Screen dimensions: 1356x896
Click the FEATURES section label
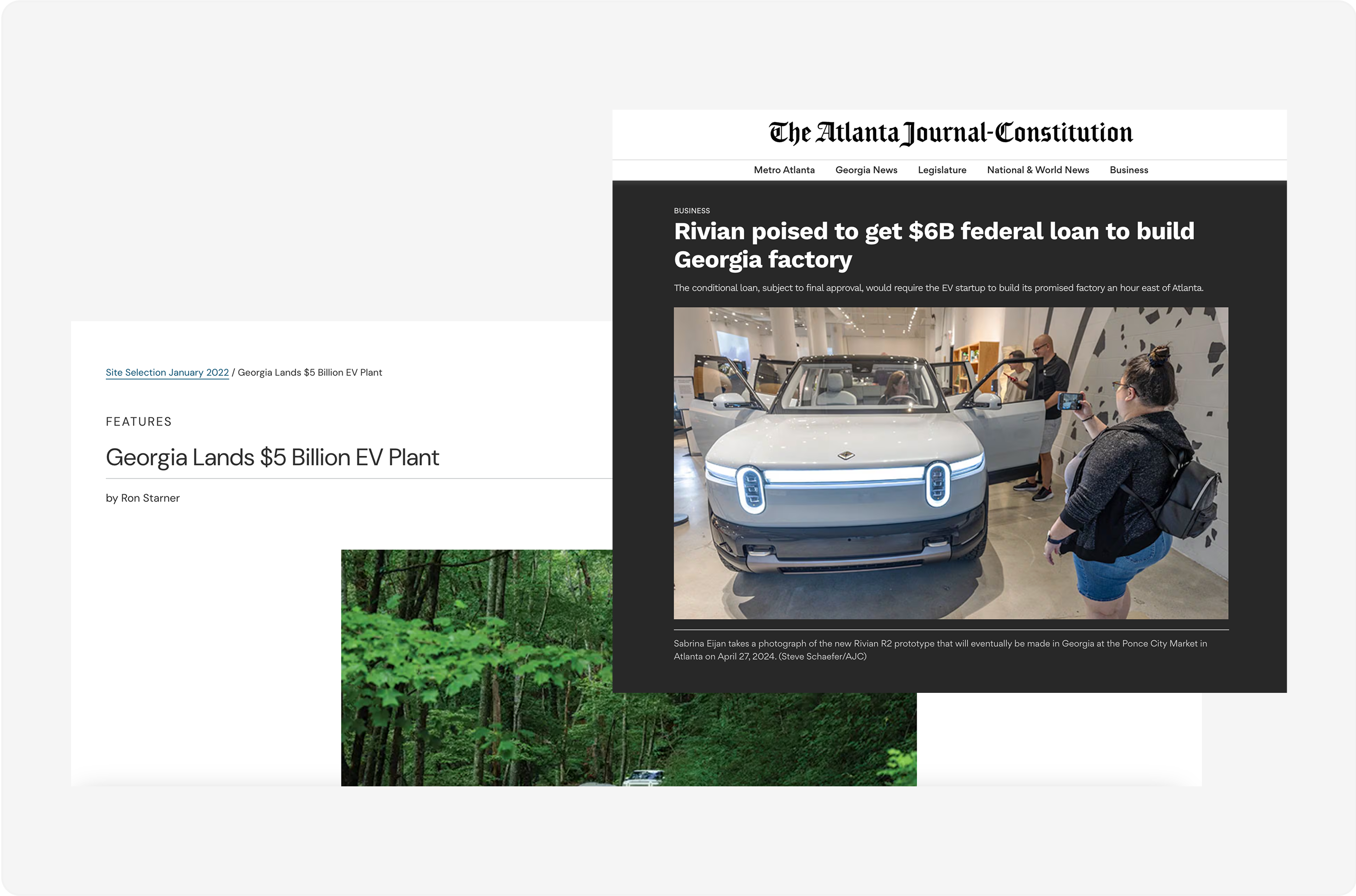click(138, 422)
